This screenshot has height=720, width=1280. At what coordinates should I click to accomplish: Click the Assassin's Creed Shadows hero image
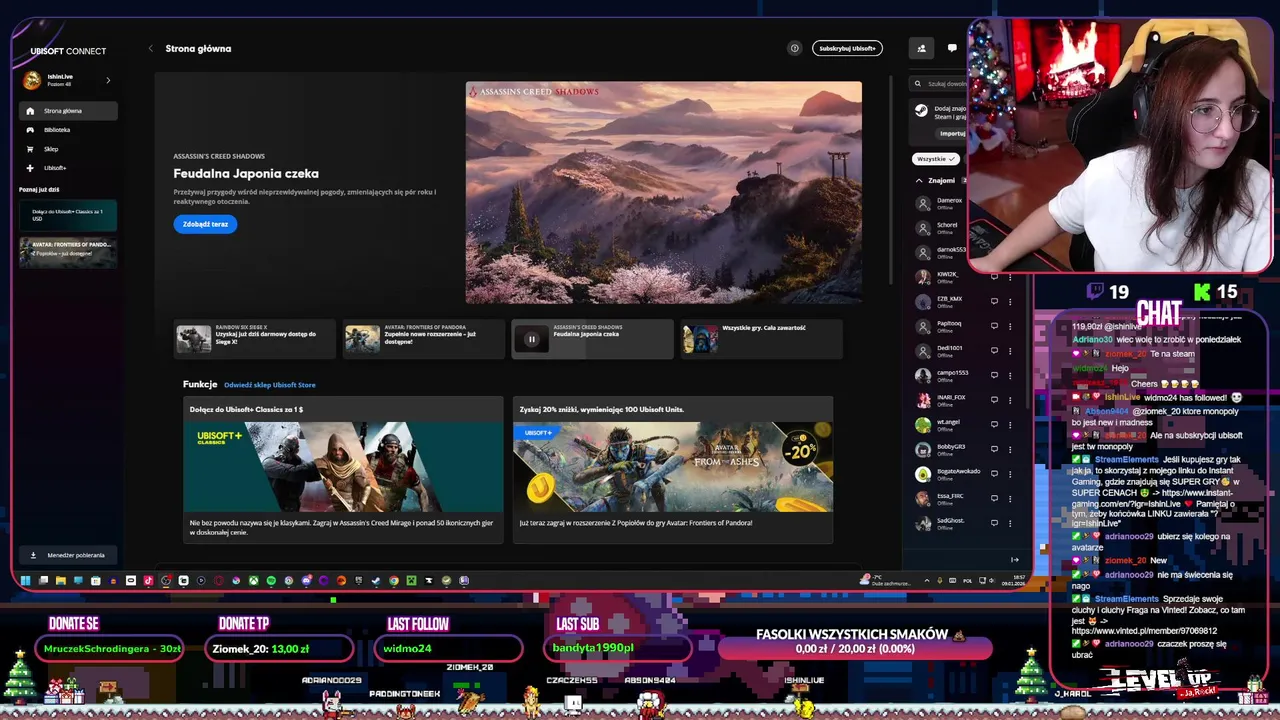pyautogui.click(x=664, y=192)
